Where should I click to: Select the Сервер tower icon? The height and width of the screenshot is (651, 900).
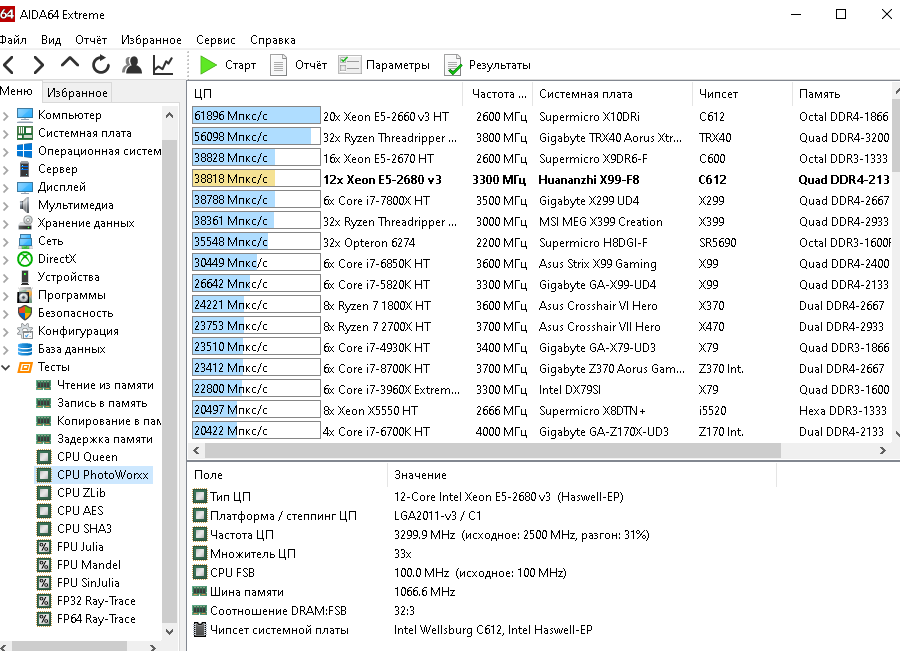(x=25, y=169)
